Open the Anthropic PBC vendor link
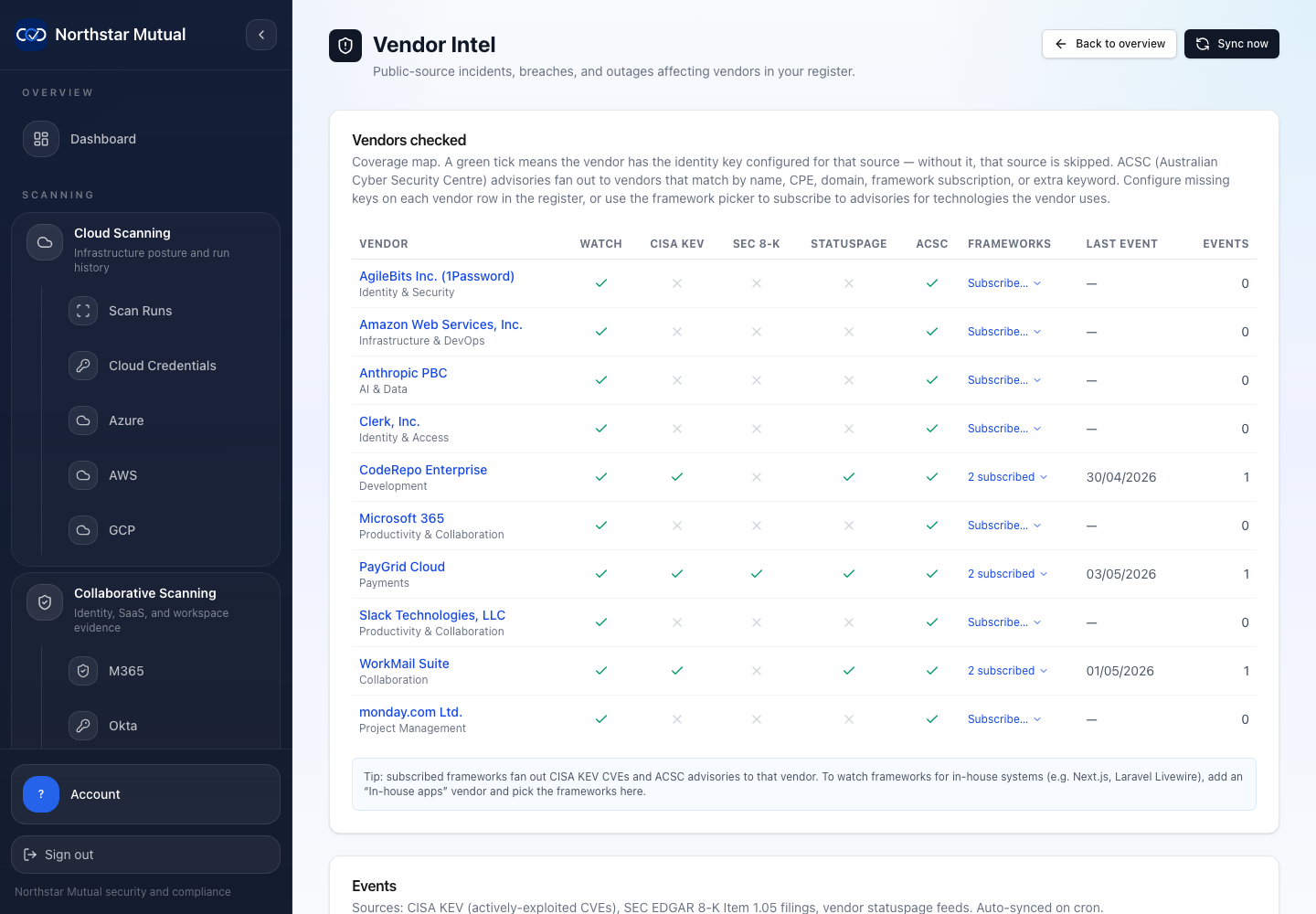 pyautogui.click(x=403, y=373)
